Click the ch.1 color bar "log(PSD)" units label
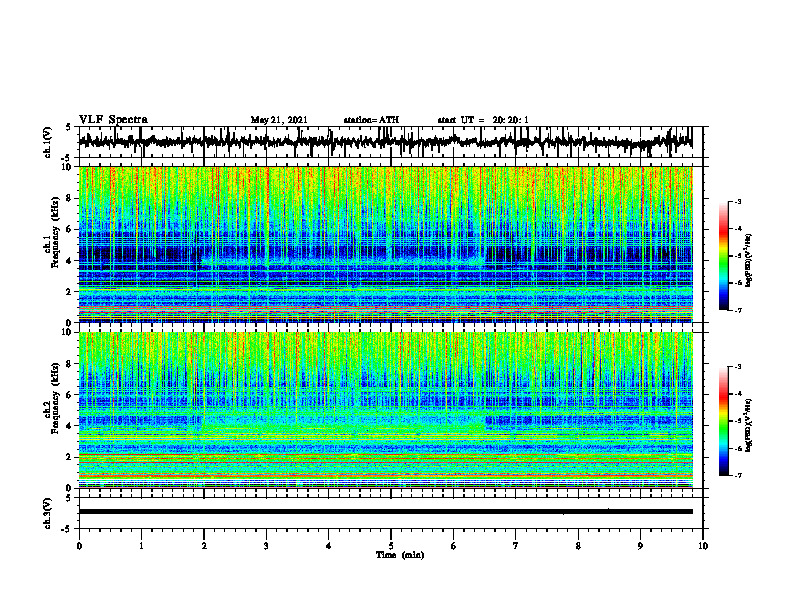 (749, 260)
